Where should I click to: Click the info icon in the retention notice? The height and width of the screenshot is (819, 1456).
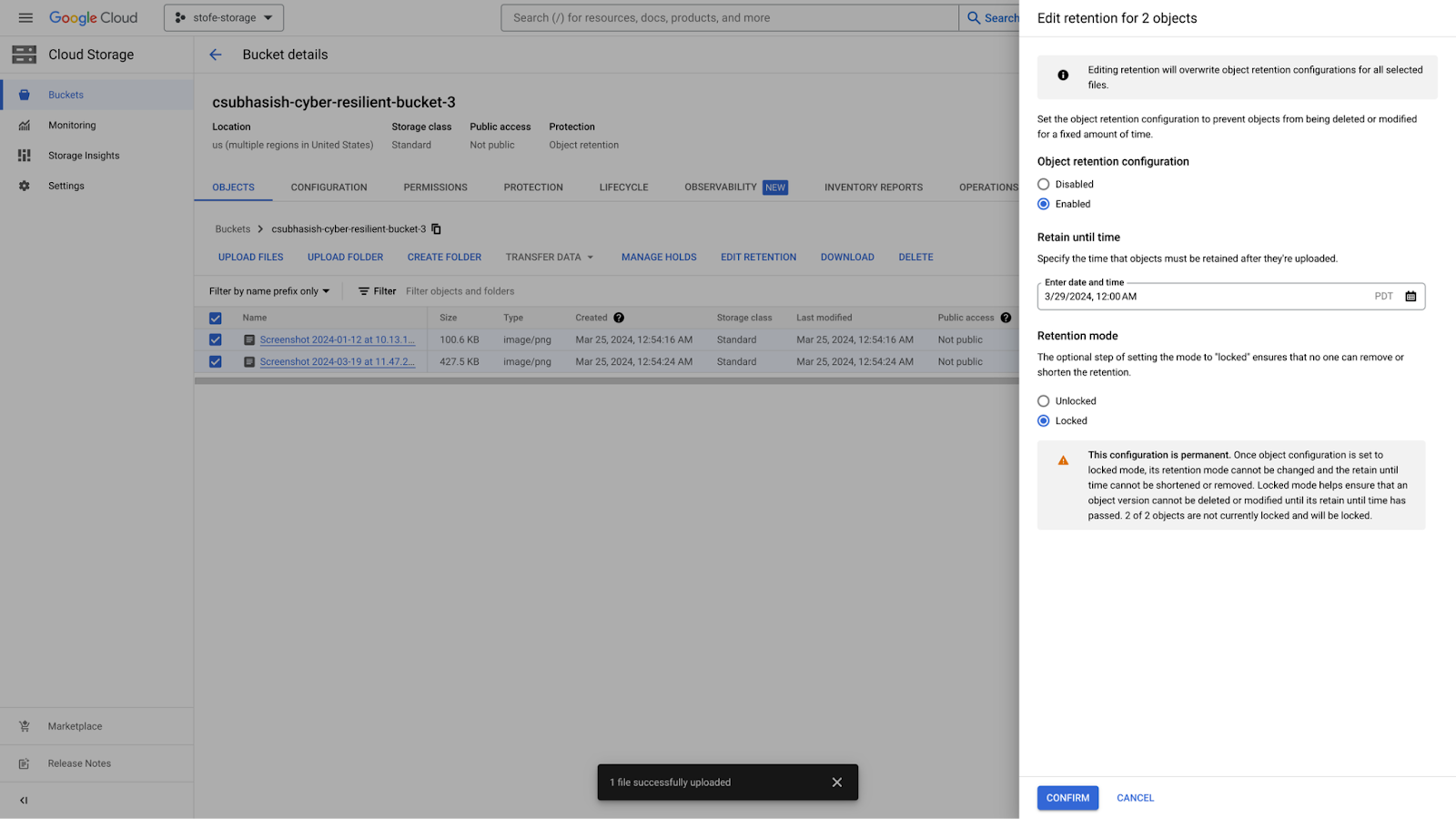(x=1063, y=76)
